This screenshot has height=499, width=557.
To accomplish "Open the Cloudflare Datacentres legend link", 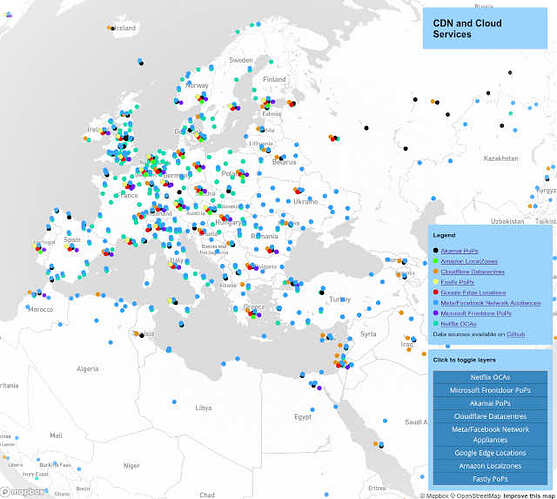I will coord(472,272).
